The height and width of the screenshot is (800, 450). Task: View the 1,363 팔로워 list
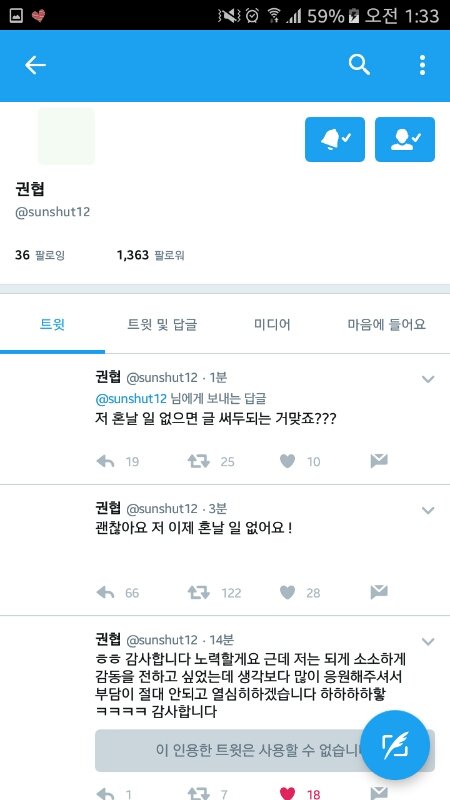pos(151,255)
